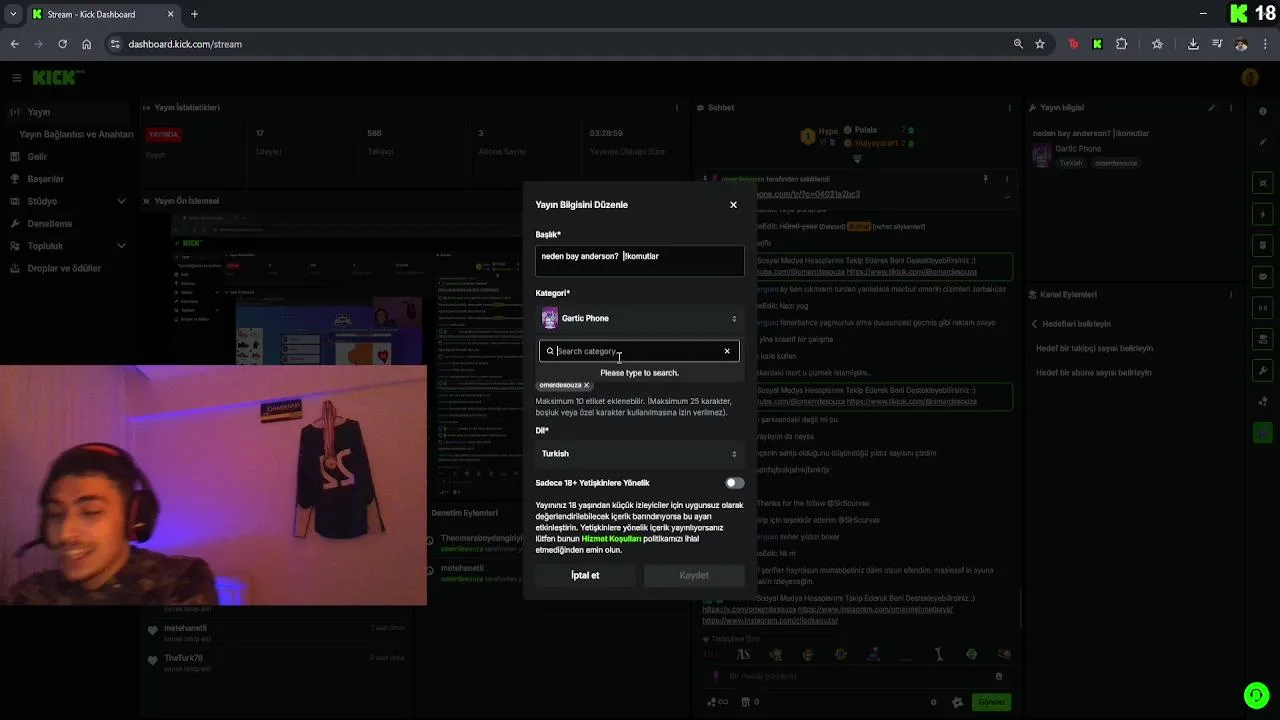Click the Bir mesaj gönderin input
This screenshot has height=720, width=1280.
coord(858,676)
